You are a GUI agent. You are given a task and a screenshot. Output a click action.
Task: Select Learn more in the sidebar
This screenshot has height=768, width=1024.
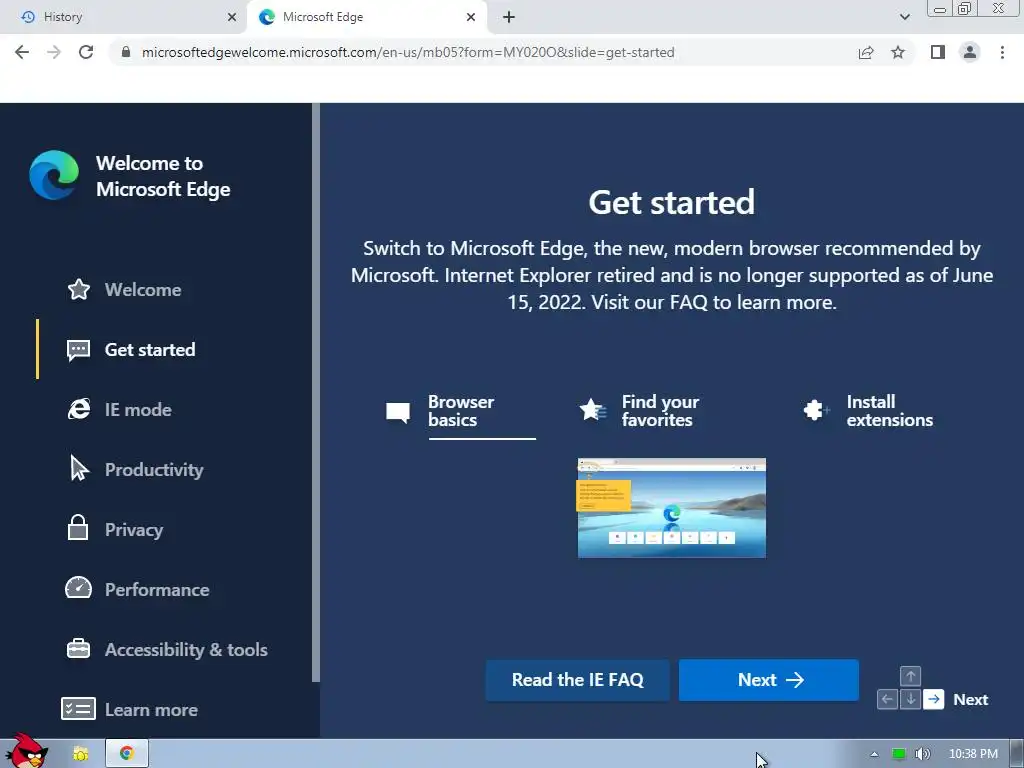pos(151,710)
